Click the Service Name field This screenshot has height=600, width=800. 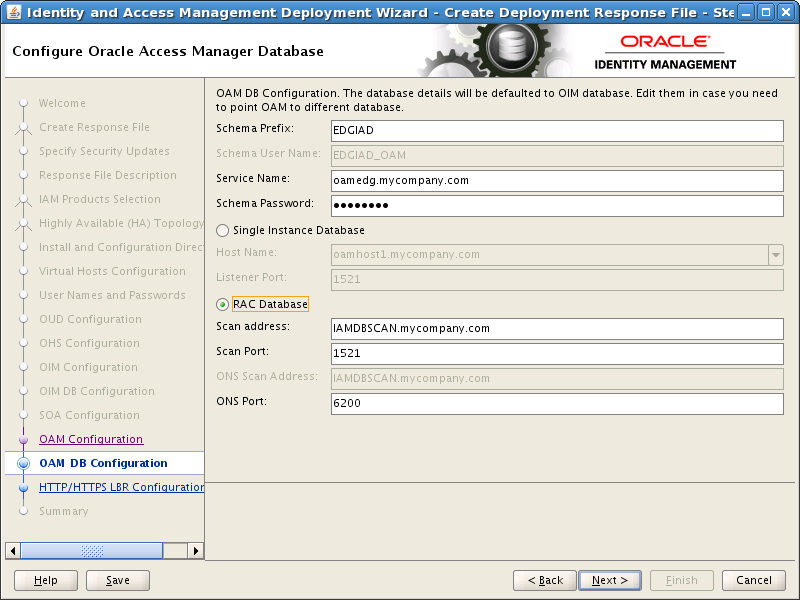557,181
